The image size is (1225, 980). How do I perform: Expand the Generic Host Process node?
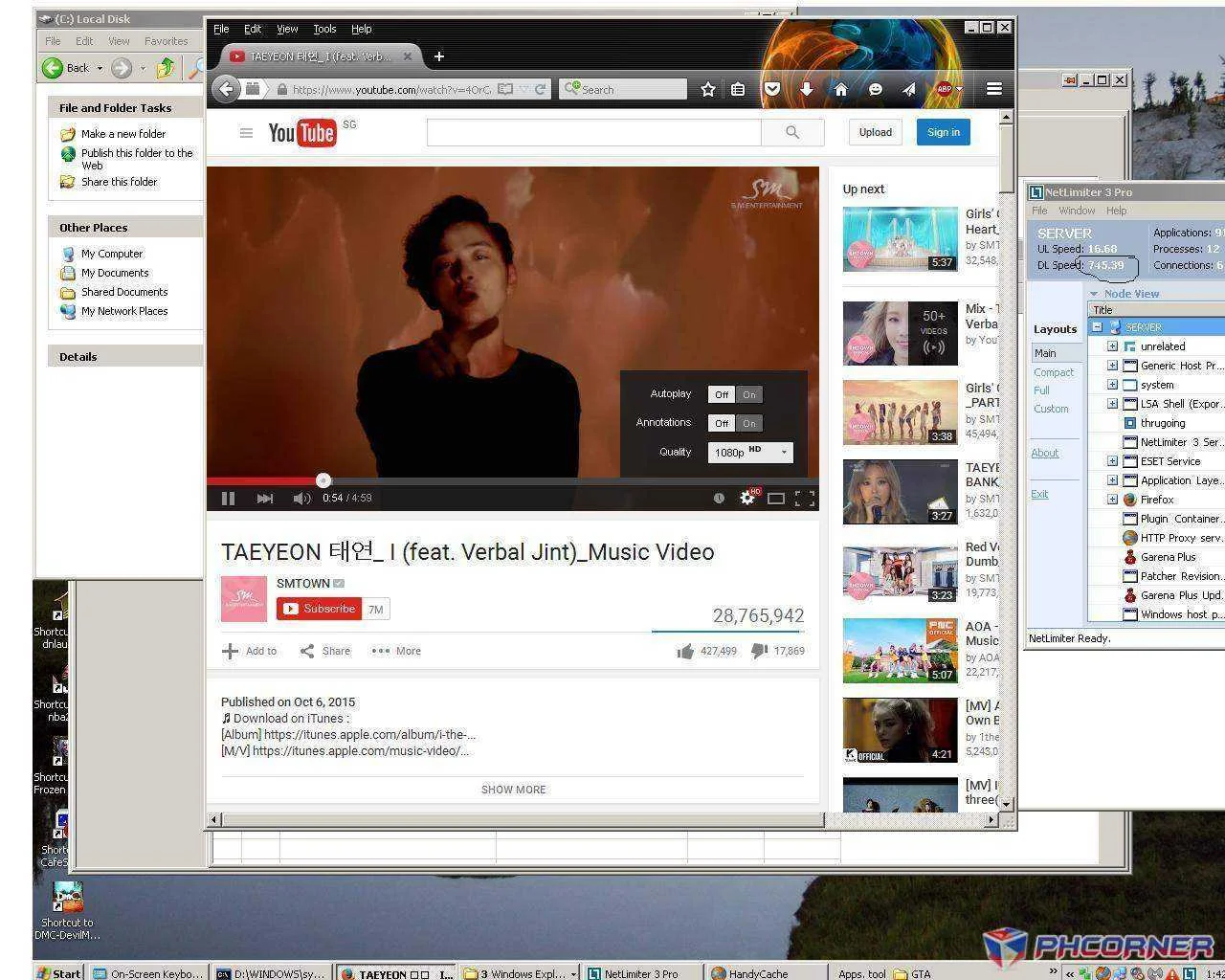pos(1112,366)
